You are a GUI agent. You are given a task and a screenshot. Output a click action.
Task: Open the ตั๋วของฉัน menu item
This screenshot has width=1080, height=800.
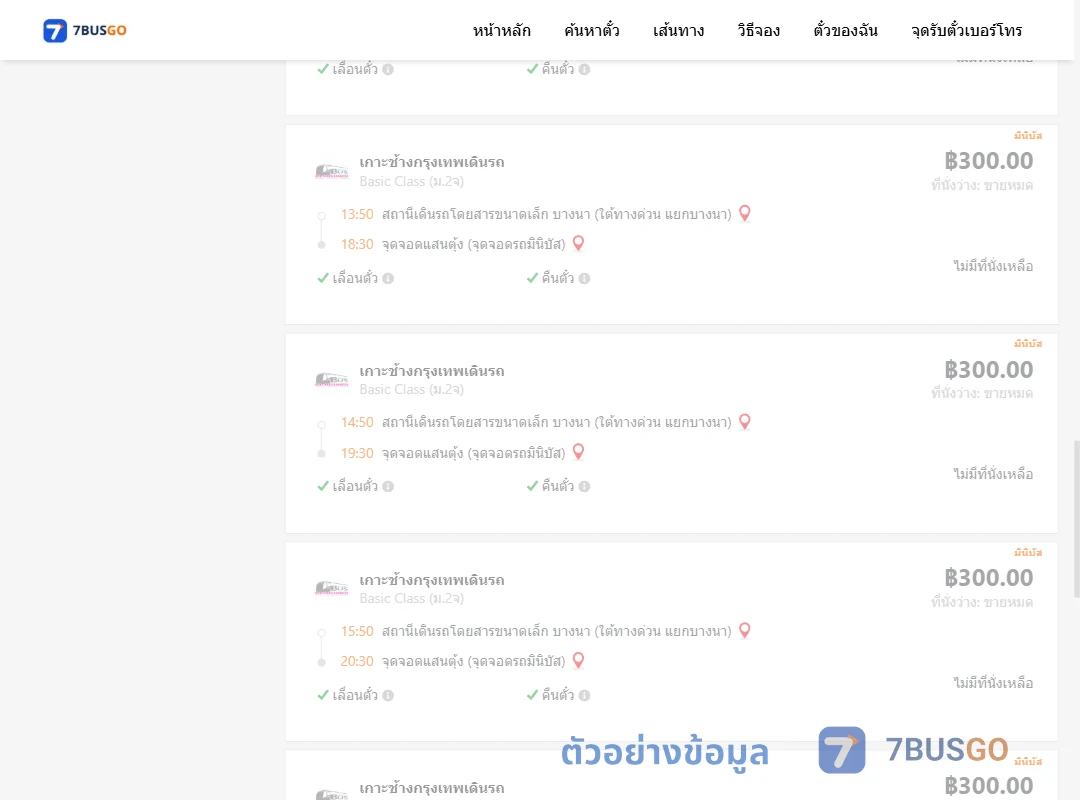845,30
